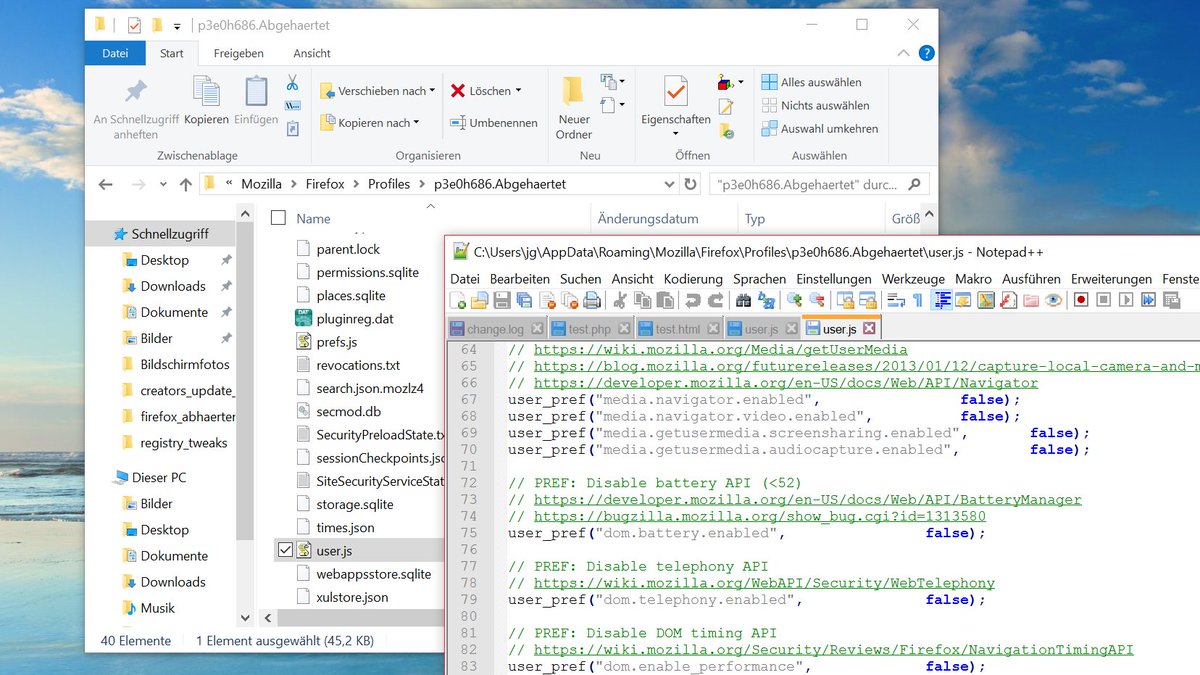Click Alles auswählen in ribbon
The height and width of the screenshot is (675, 1200).
[x=811, y=82]
